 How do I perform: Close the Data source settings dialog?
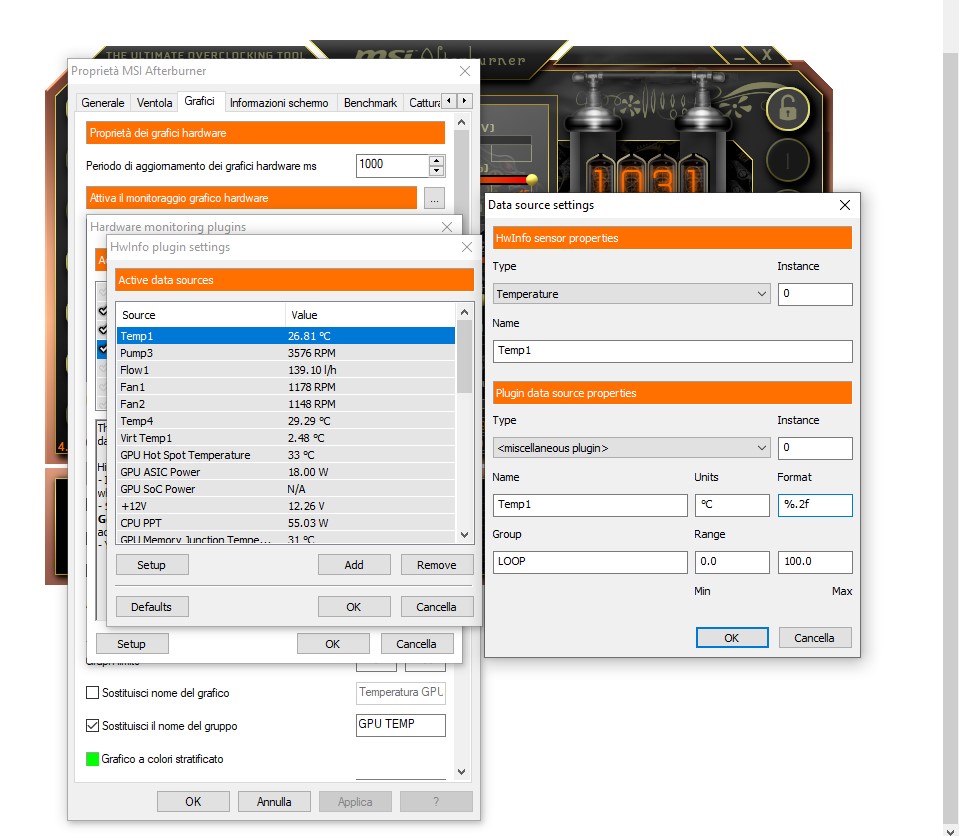(x=845, y=205)
